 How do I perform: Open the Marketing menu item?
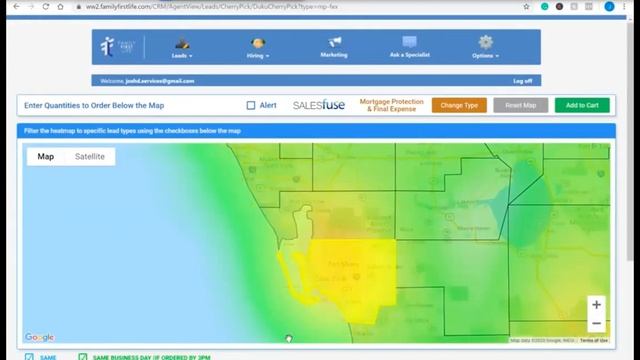coord(334,55)
